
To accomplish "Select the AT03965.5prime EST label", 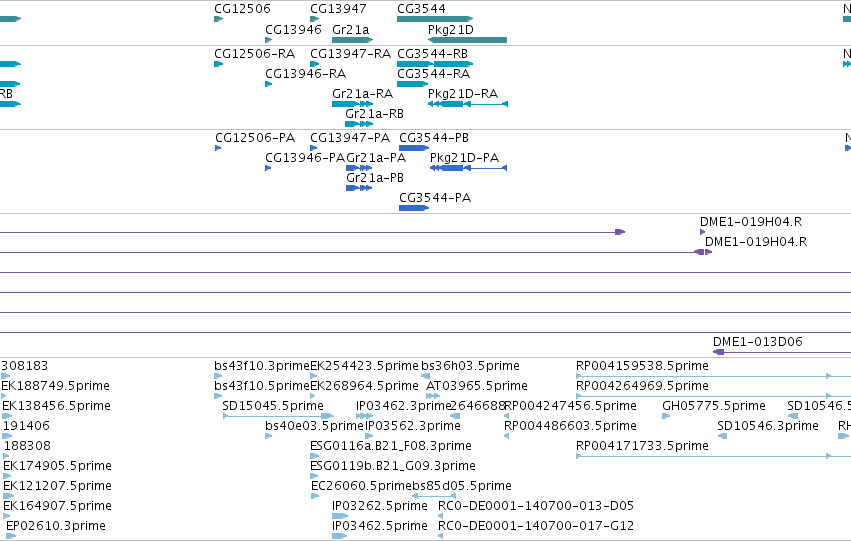I will tap(477, 386).
